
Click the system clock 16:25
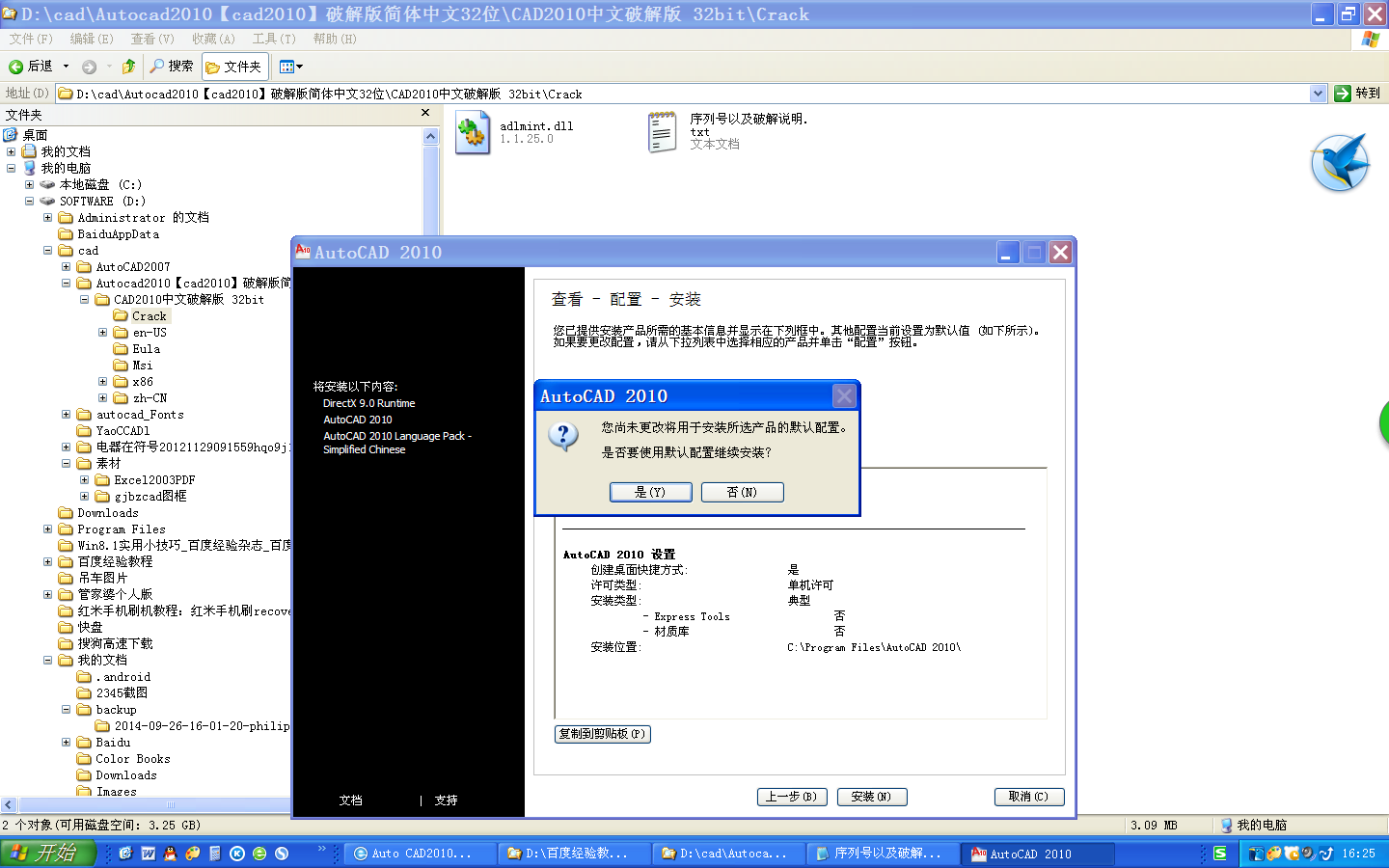pos(1358,854)
